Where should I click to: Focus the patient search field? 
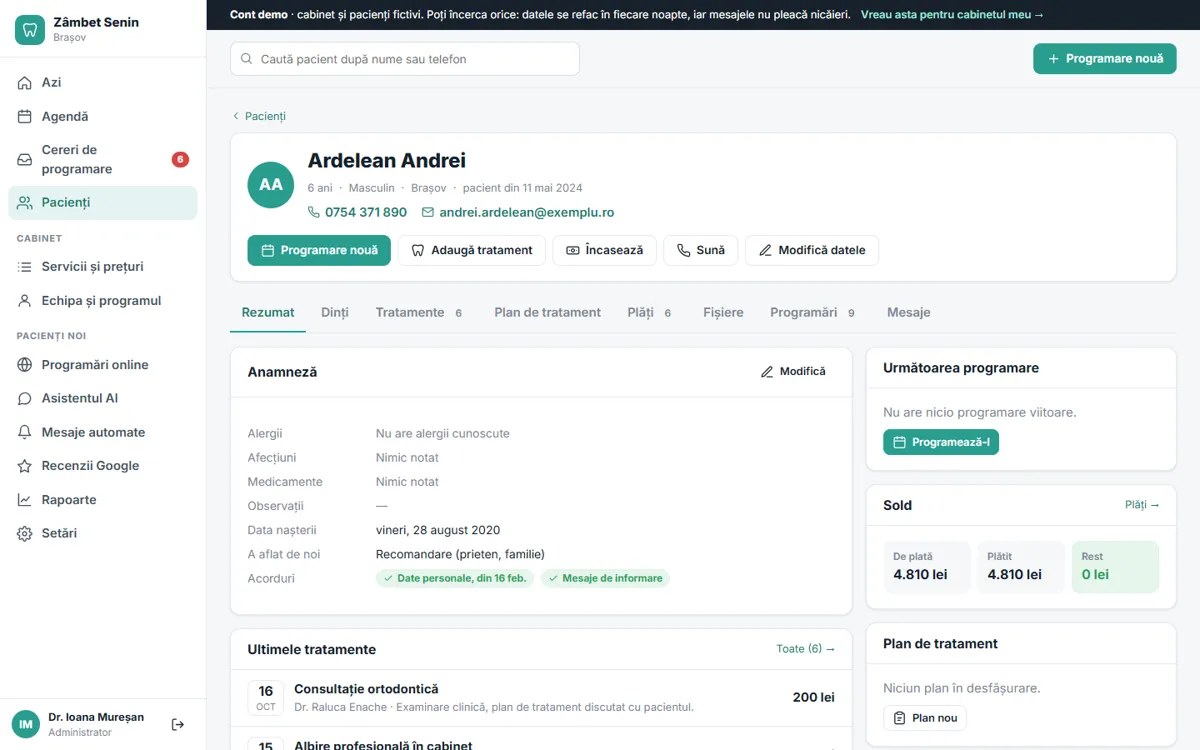point(405,59)
